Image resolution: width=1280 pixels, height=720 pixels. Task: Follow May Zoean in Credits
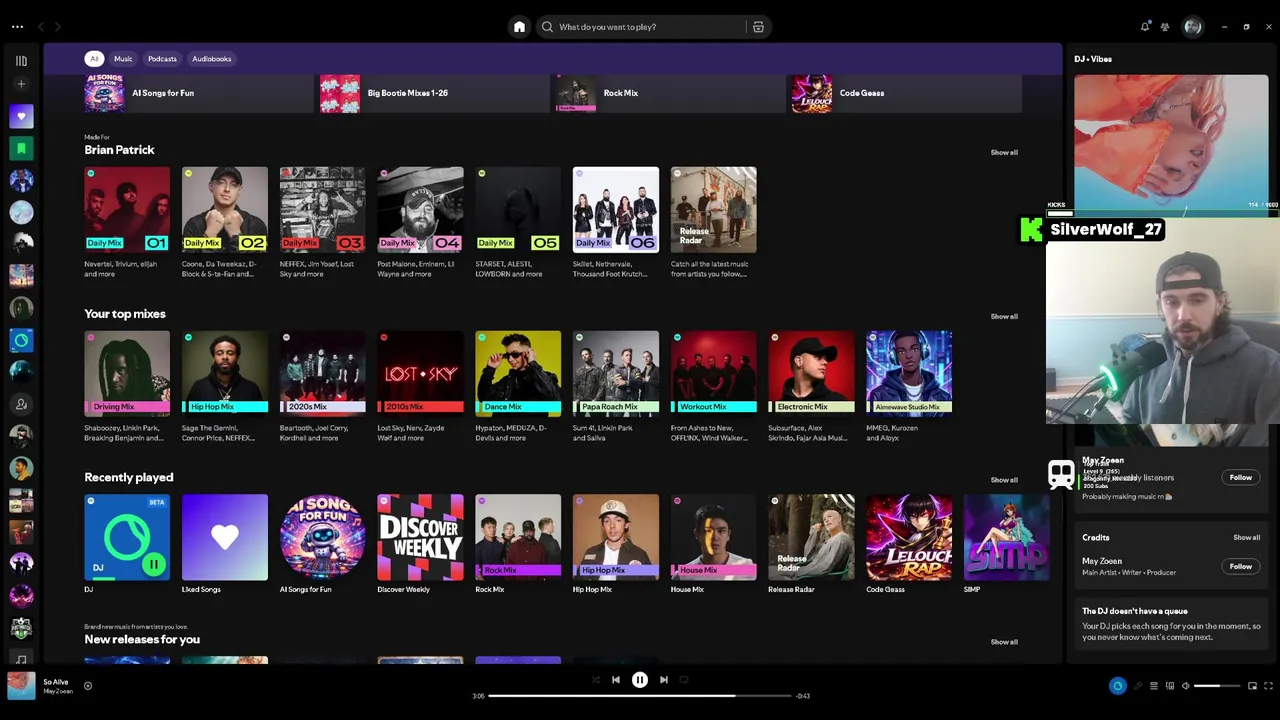tap(1240, 566)
